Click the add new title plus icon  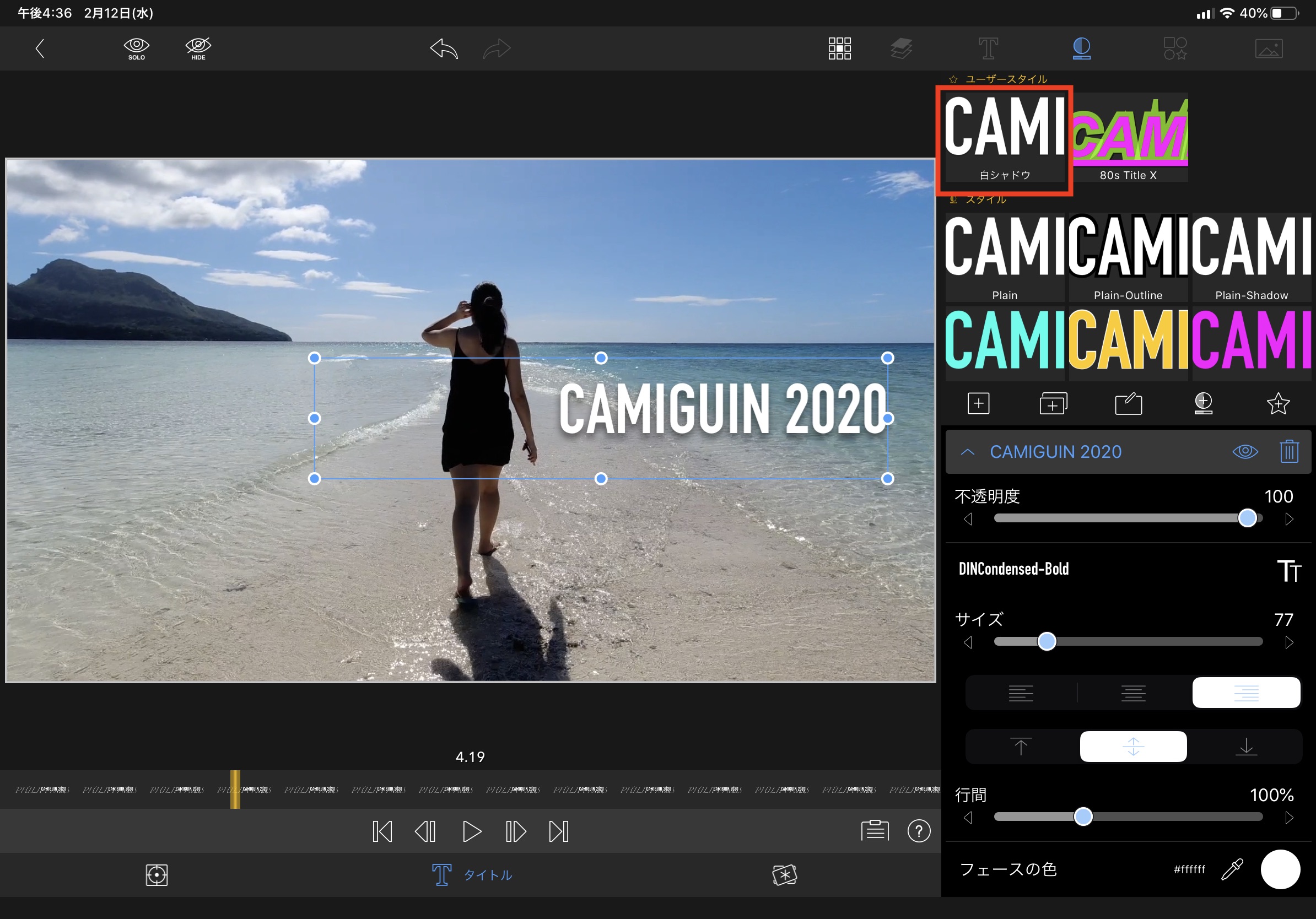[978, 403]
